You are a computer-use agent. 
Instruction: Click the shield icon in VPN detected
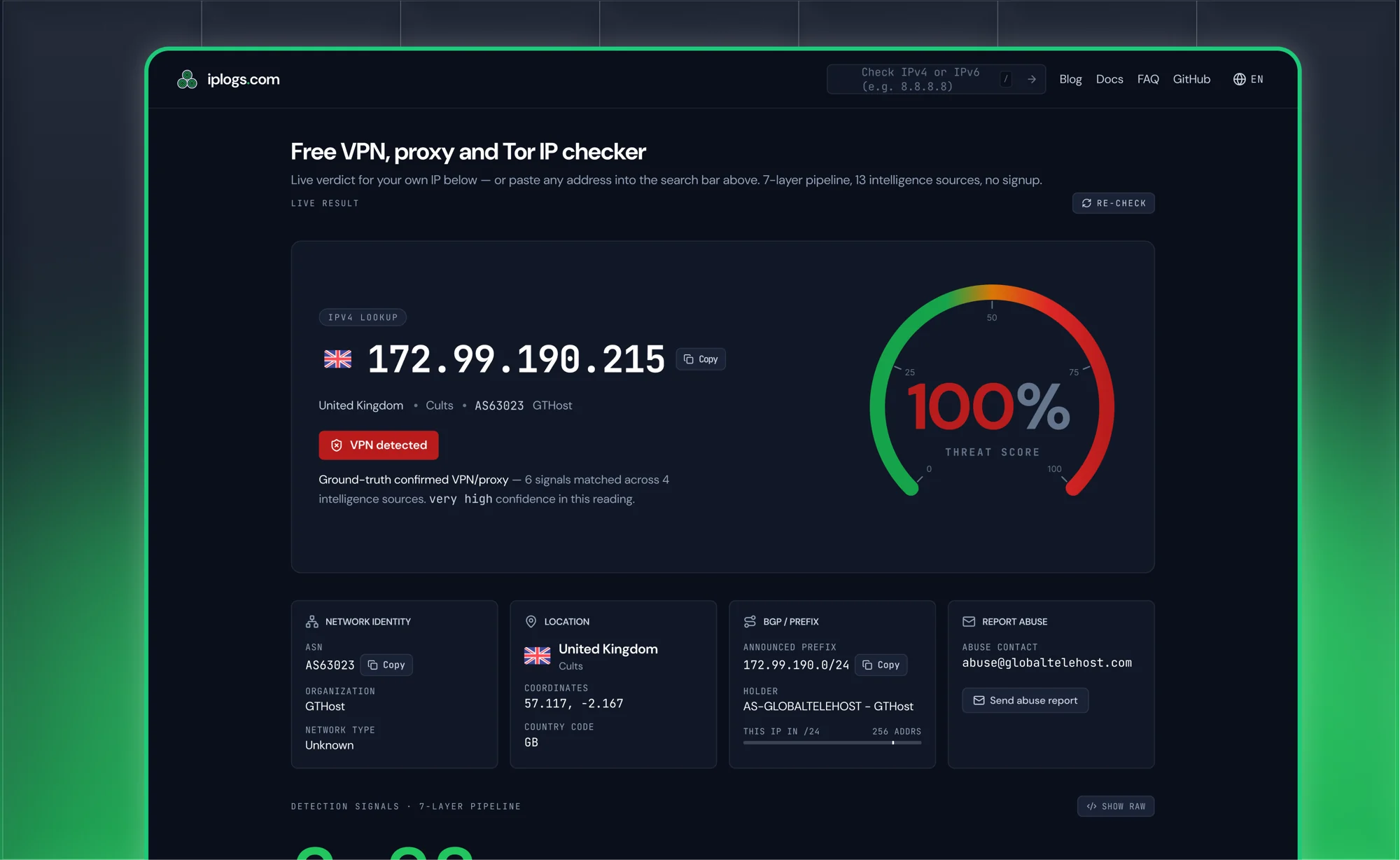pos(336,445)
